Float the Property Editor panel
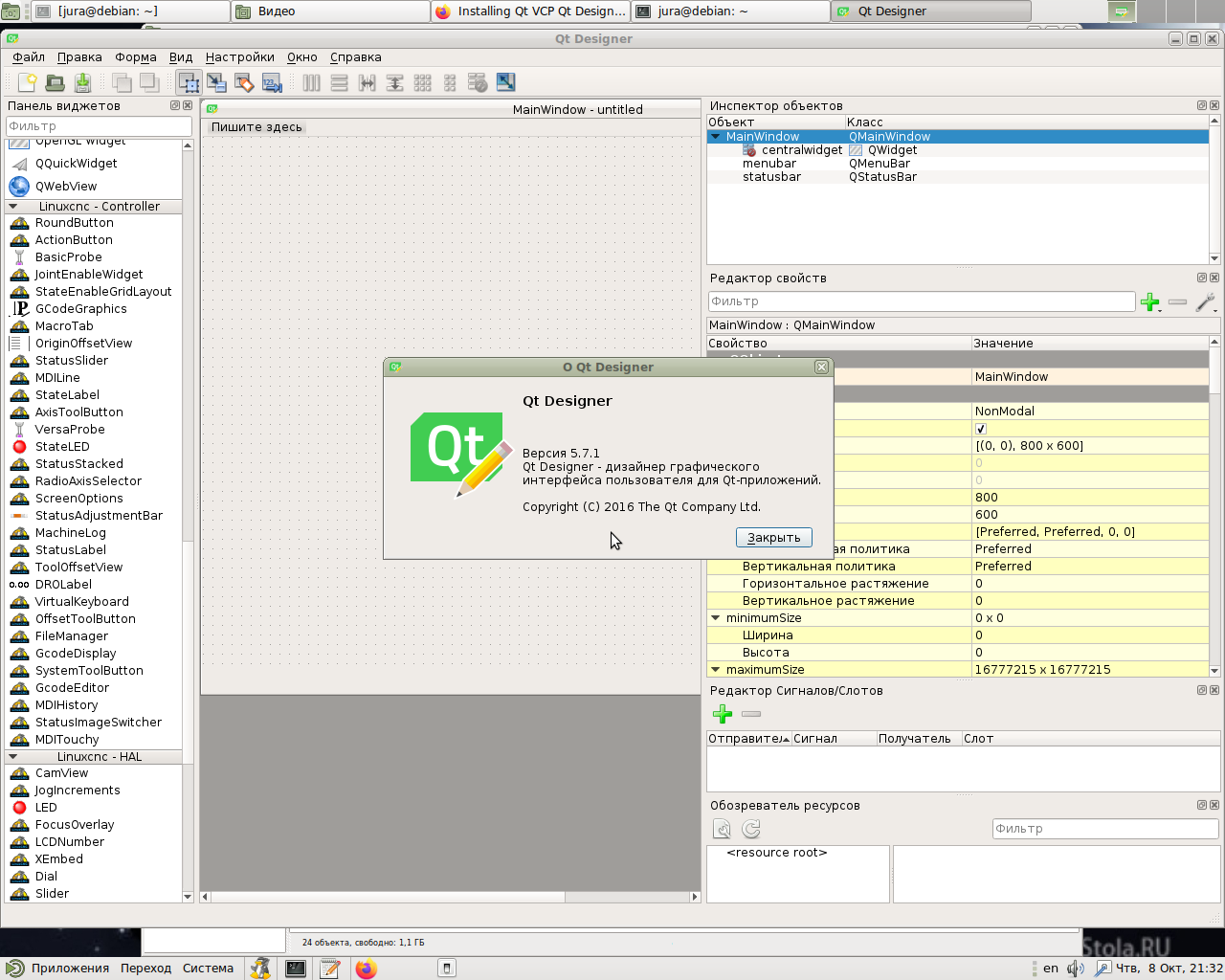1225x980 pixels. [x=1202, y=278]
